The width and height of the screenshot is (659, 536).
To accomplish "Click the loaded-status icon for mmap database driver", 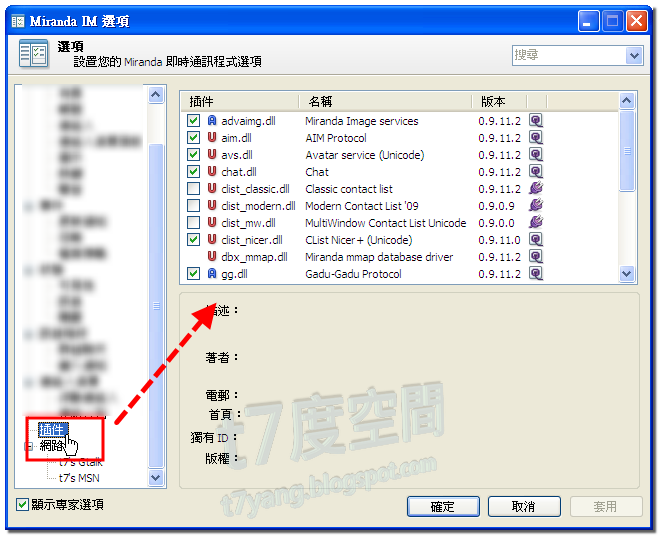I will pyautogui.click(x=536, y=256).
